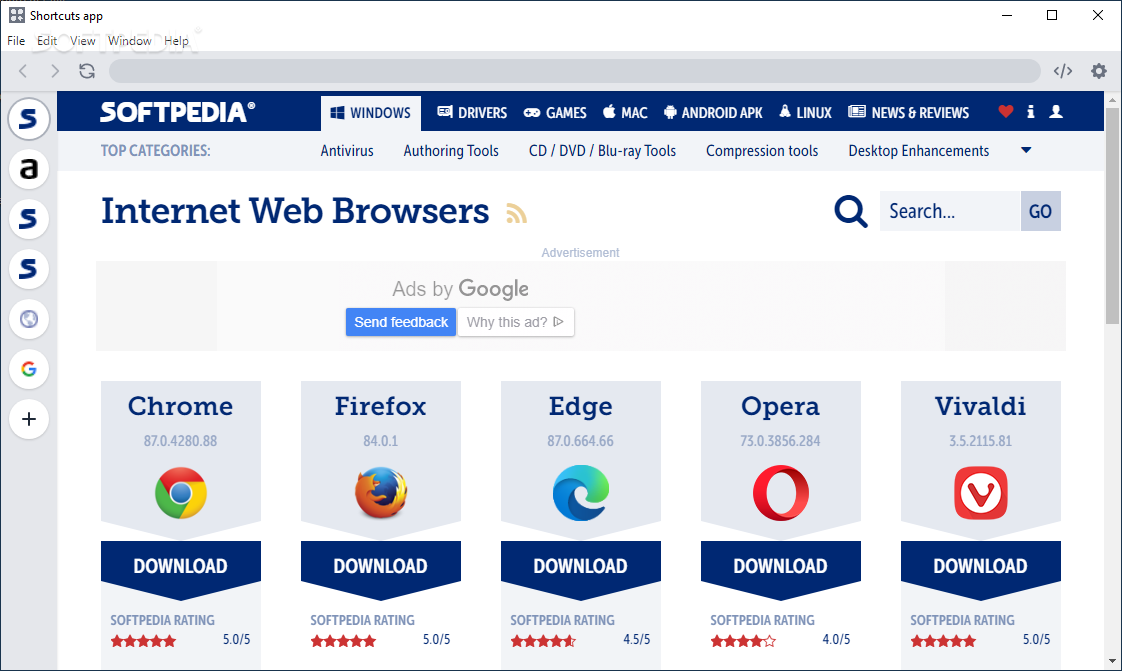
Task: Open the Antivirus category
Action: pos(347,151)
